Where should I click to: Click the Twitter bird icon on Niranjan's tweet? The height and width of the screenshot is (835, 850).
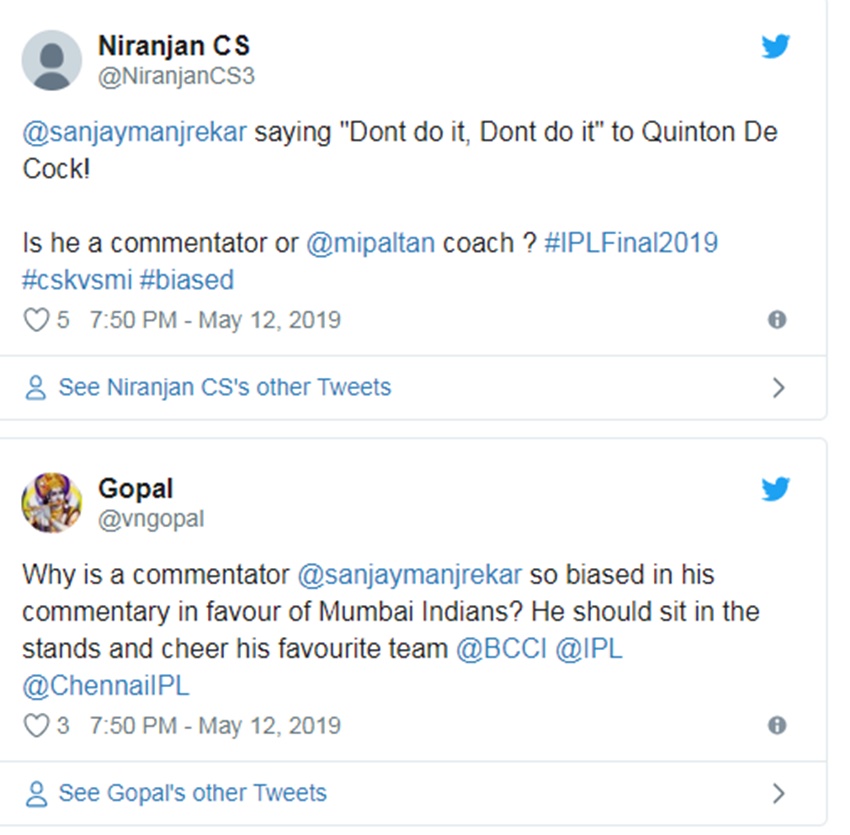coord(776,46)
